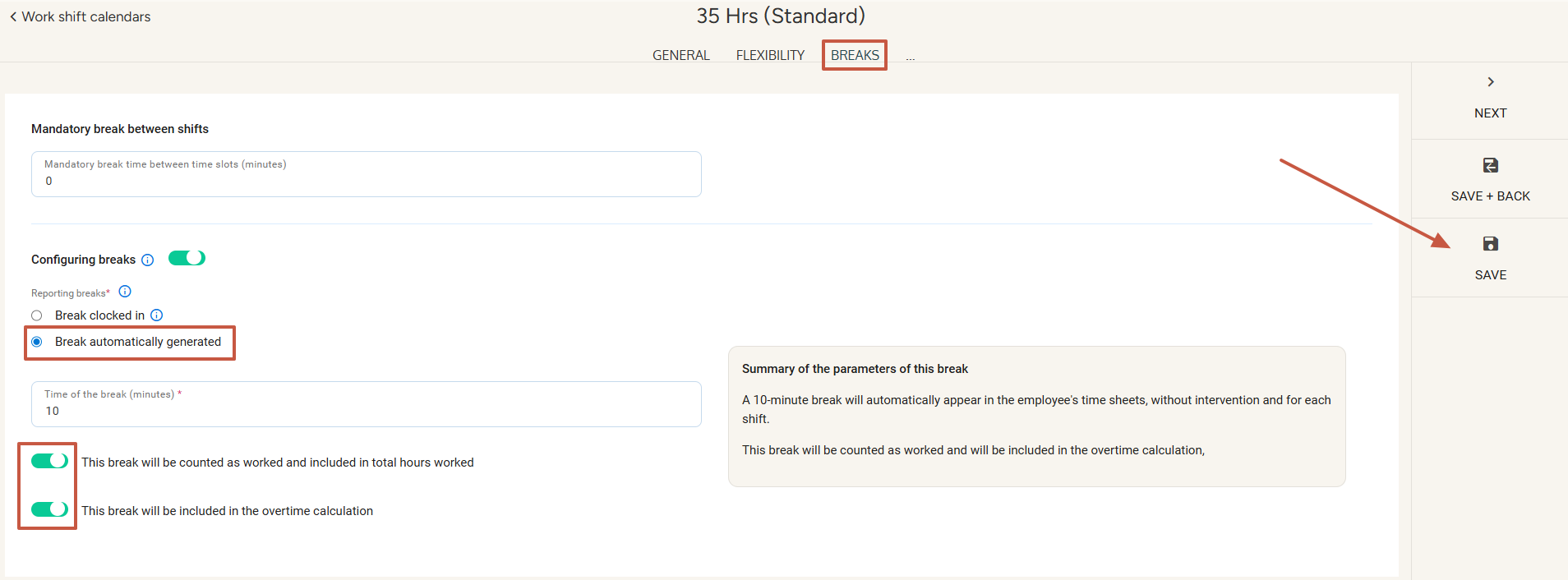Click back arrow before Work shift calendars
This screenshot has height=580, width=1568.
[x=13, y=17]
